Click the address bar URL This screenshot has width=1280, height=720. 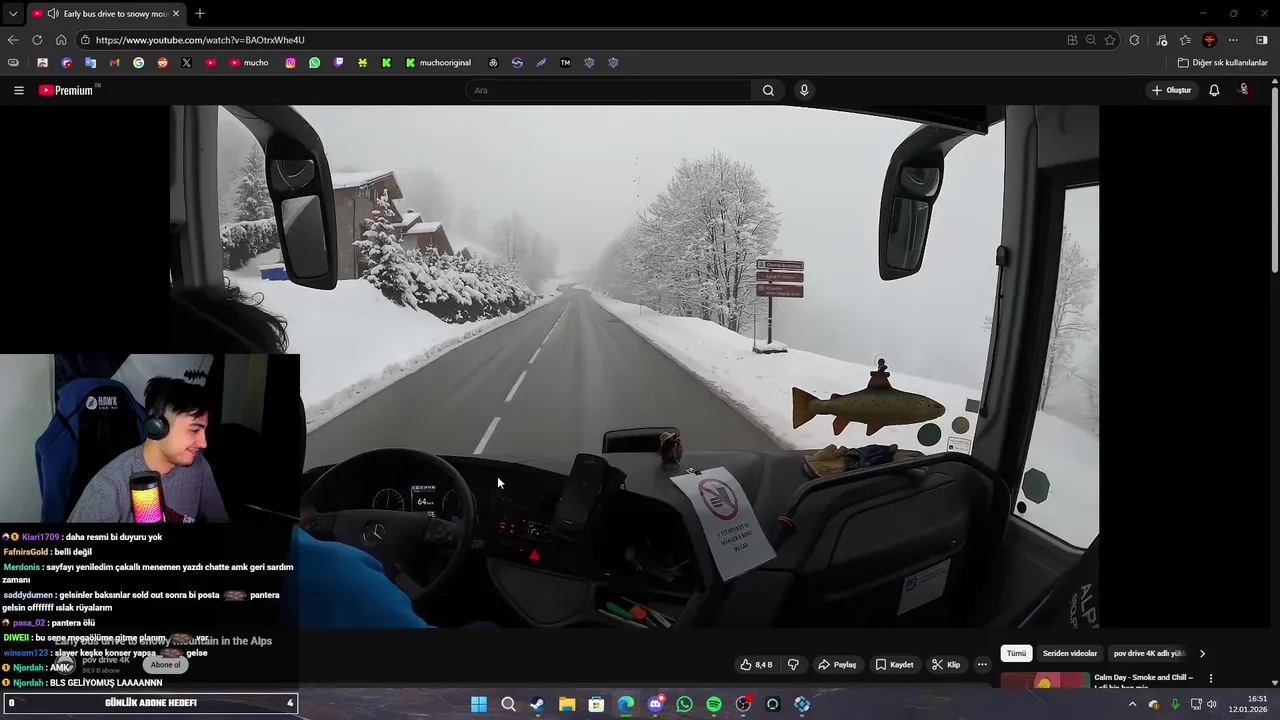pos(200,40)
